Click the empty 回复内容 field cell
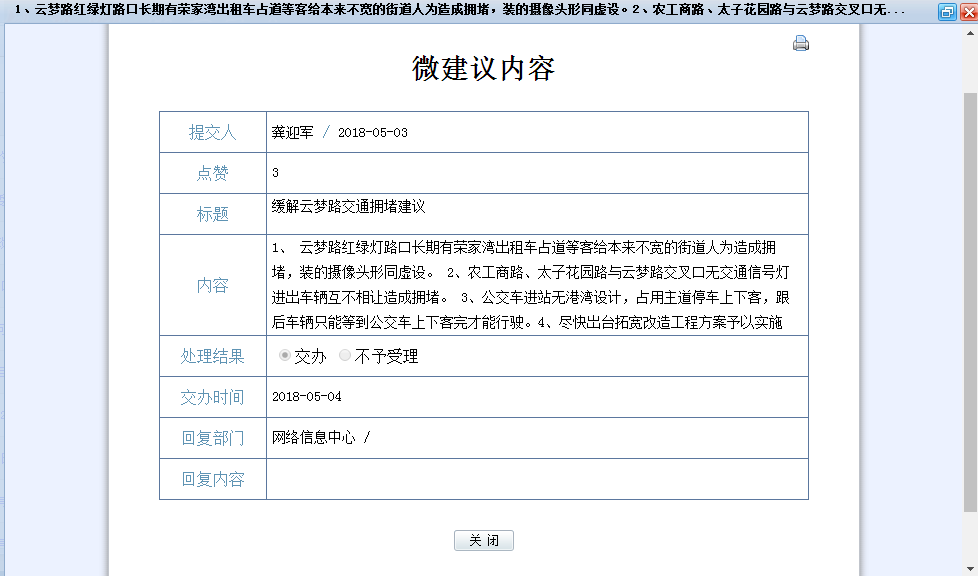 point(536,479)
